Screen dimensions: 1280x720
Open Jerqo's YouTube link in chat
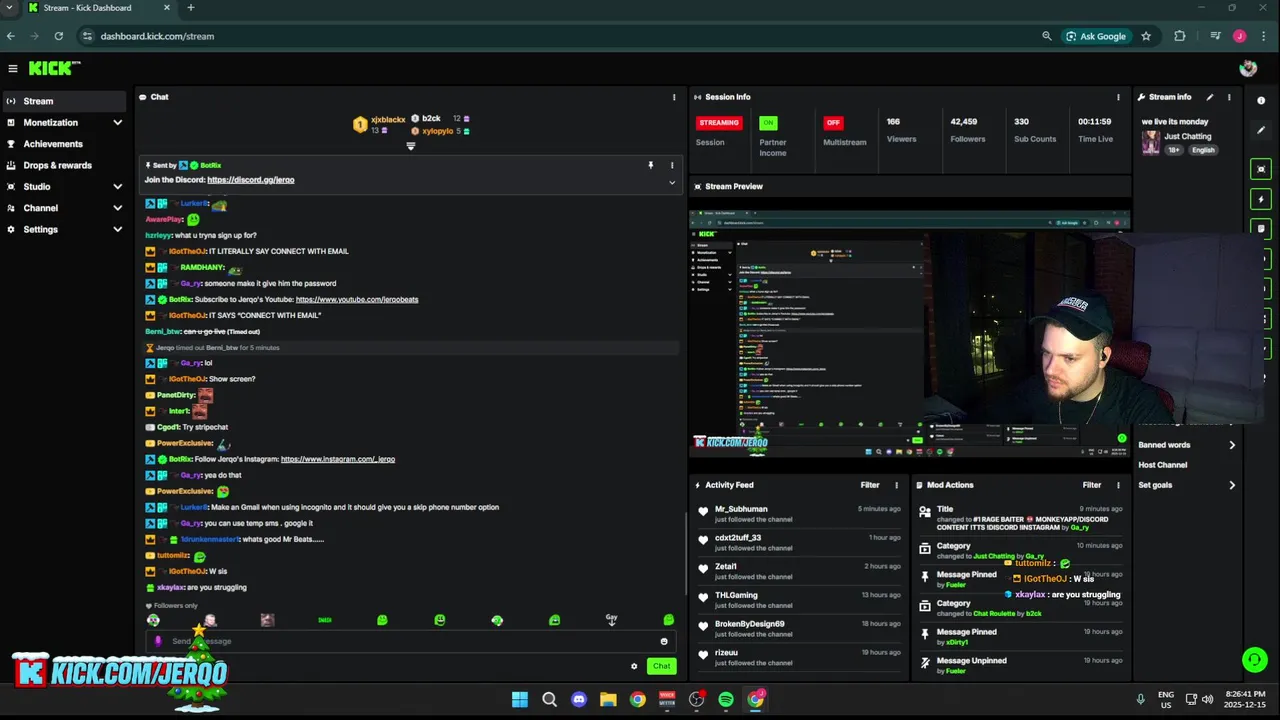pos(357,299)
